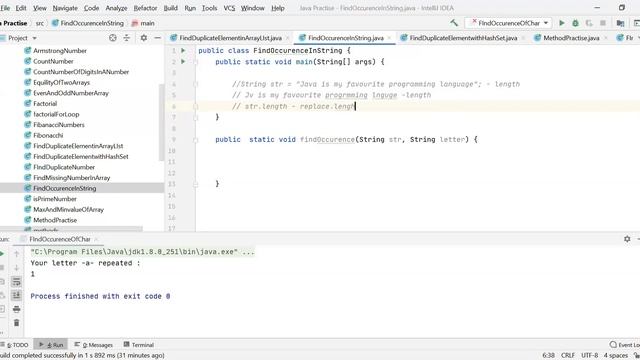Open the Tools menu
Screen dimensions: 640x360
(x=209, y=8)
